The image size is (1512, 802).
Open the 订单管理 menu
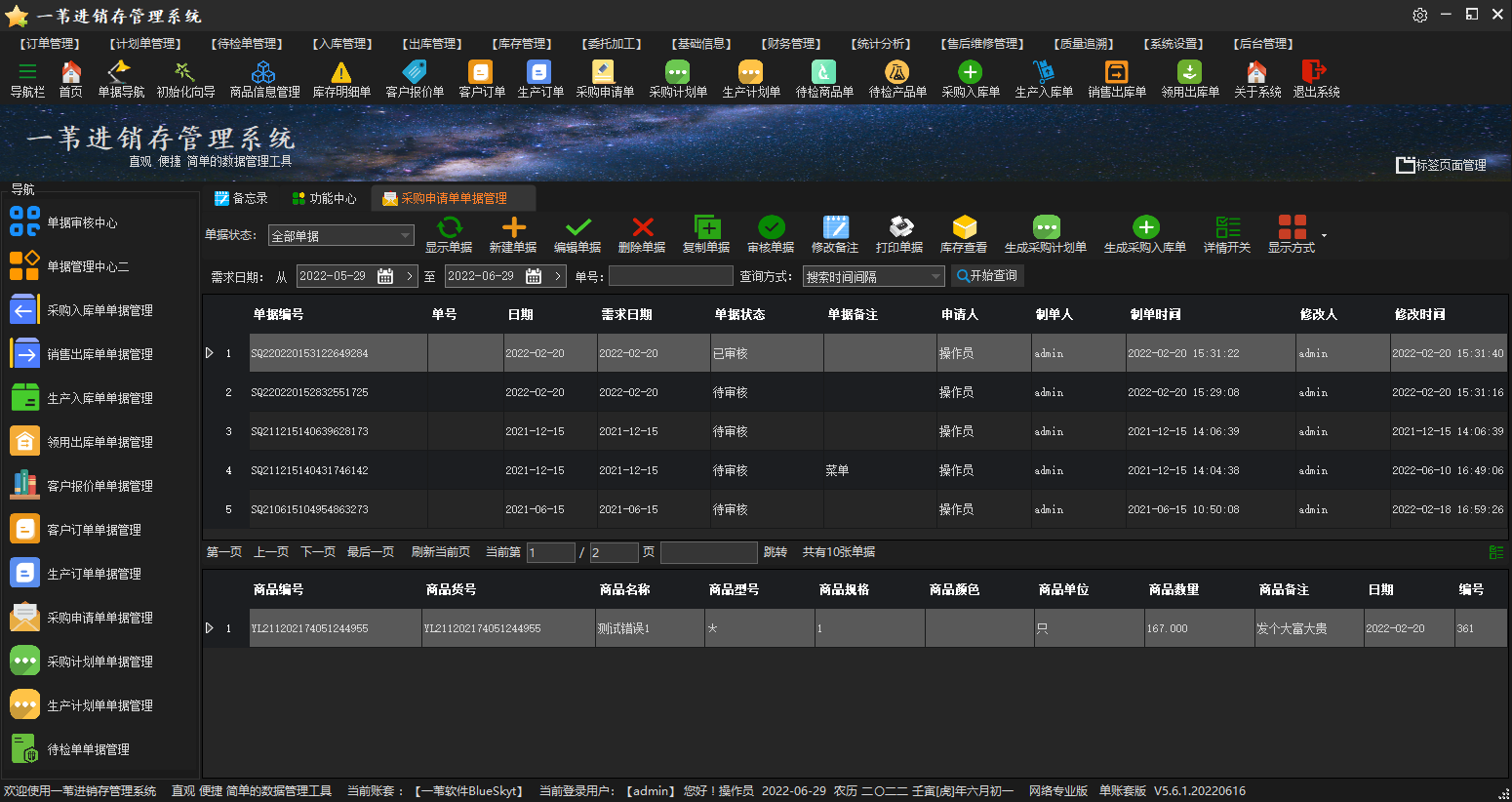50,44
